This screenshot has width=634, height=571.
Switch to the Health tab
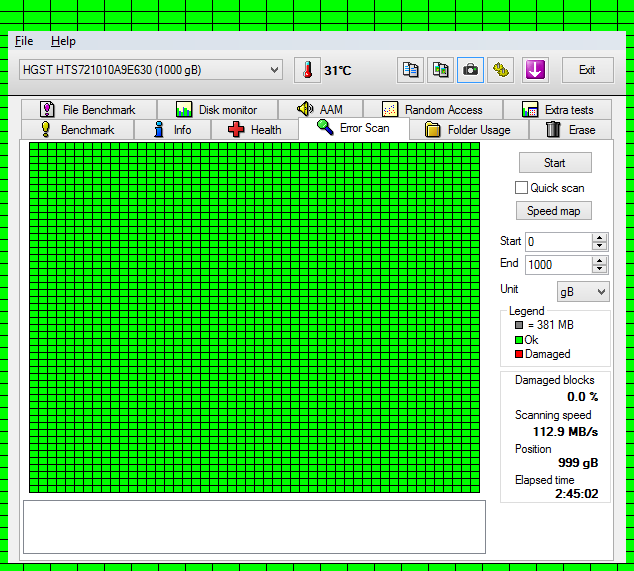click(x=255, y=130)
